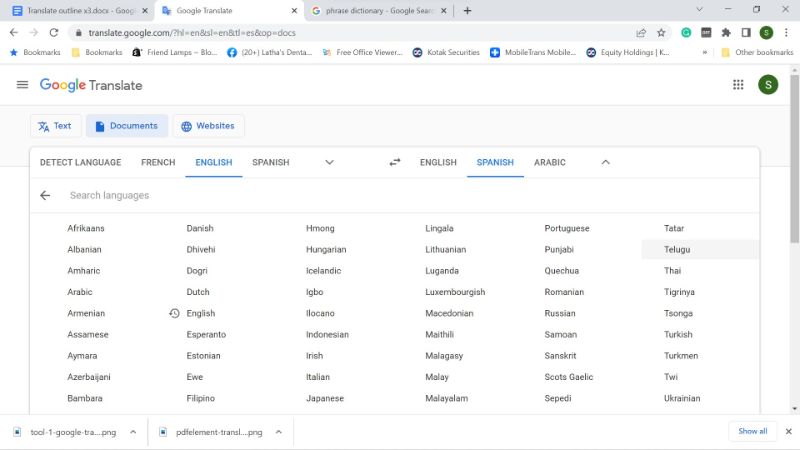Viewport: 800px width, 450px height.
Task: Show hidden bookmarks via the overflow chevron
Action: pos(705,52)
